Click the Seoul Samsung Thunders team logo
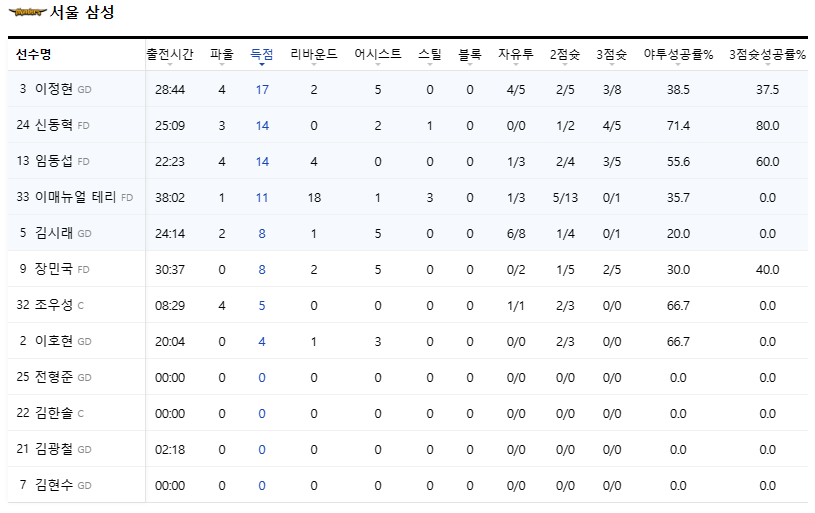This screenshot has height=513, width=815. (x=28, y=12)
